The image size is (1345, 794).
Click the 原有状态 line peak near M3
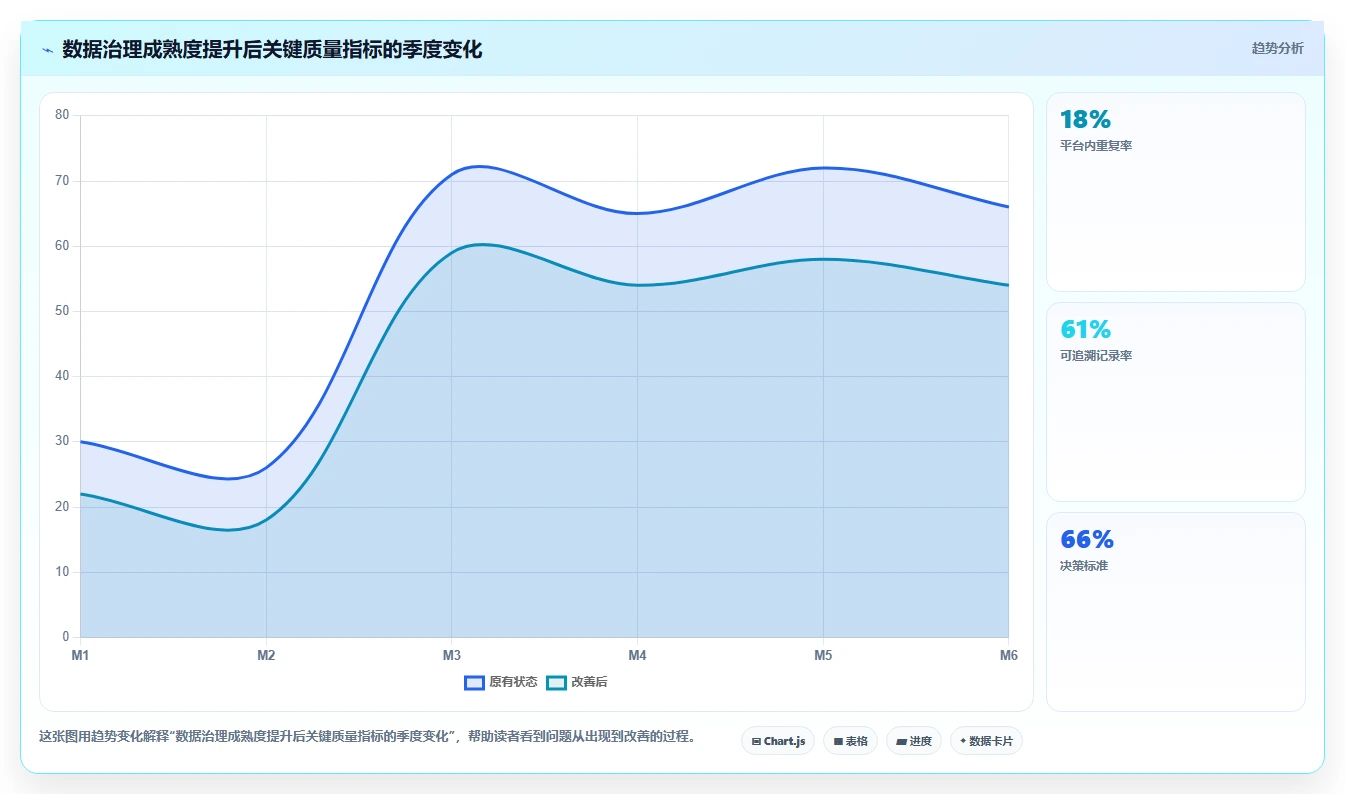[x=480, y=166]
